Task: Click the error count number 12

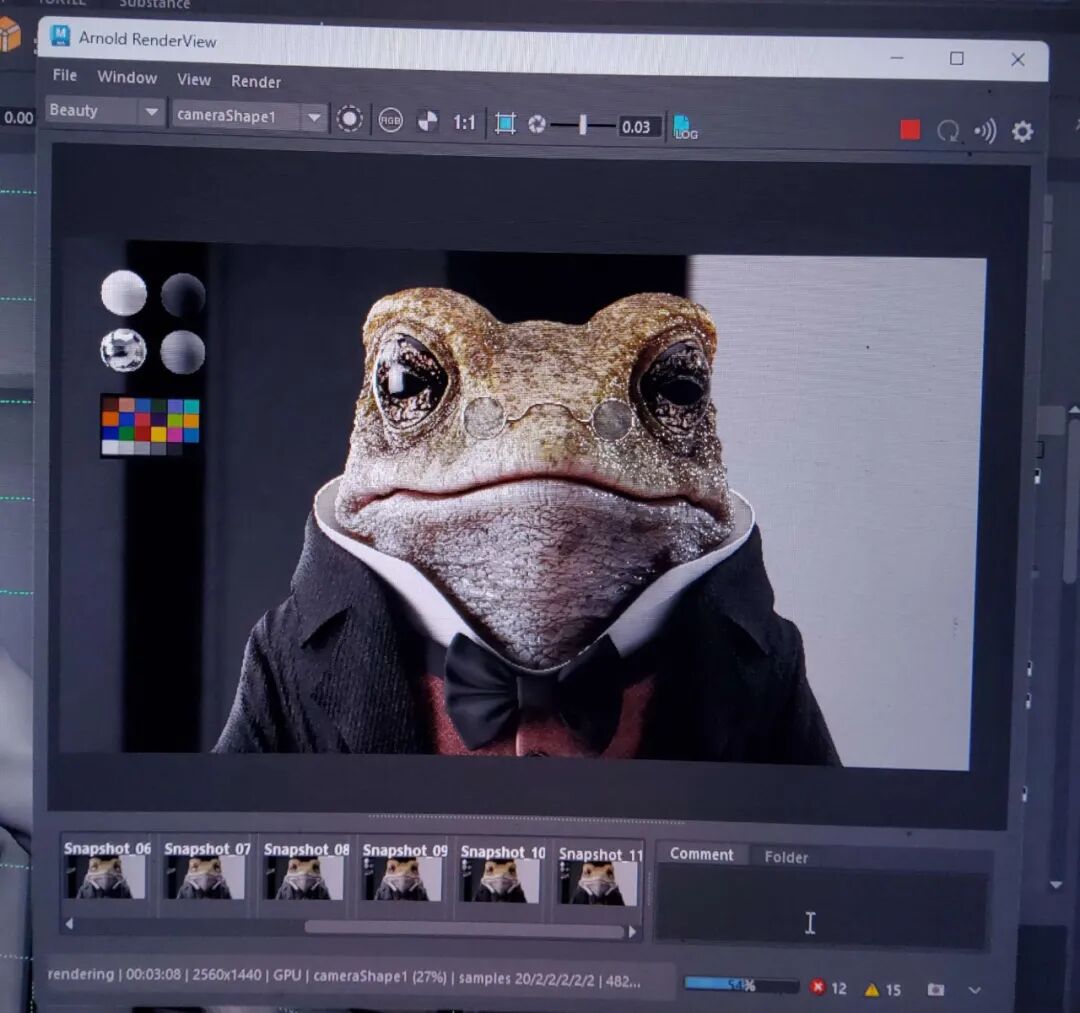Action: pos(839,988)
